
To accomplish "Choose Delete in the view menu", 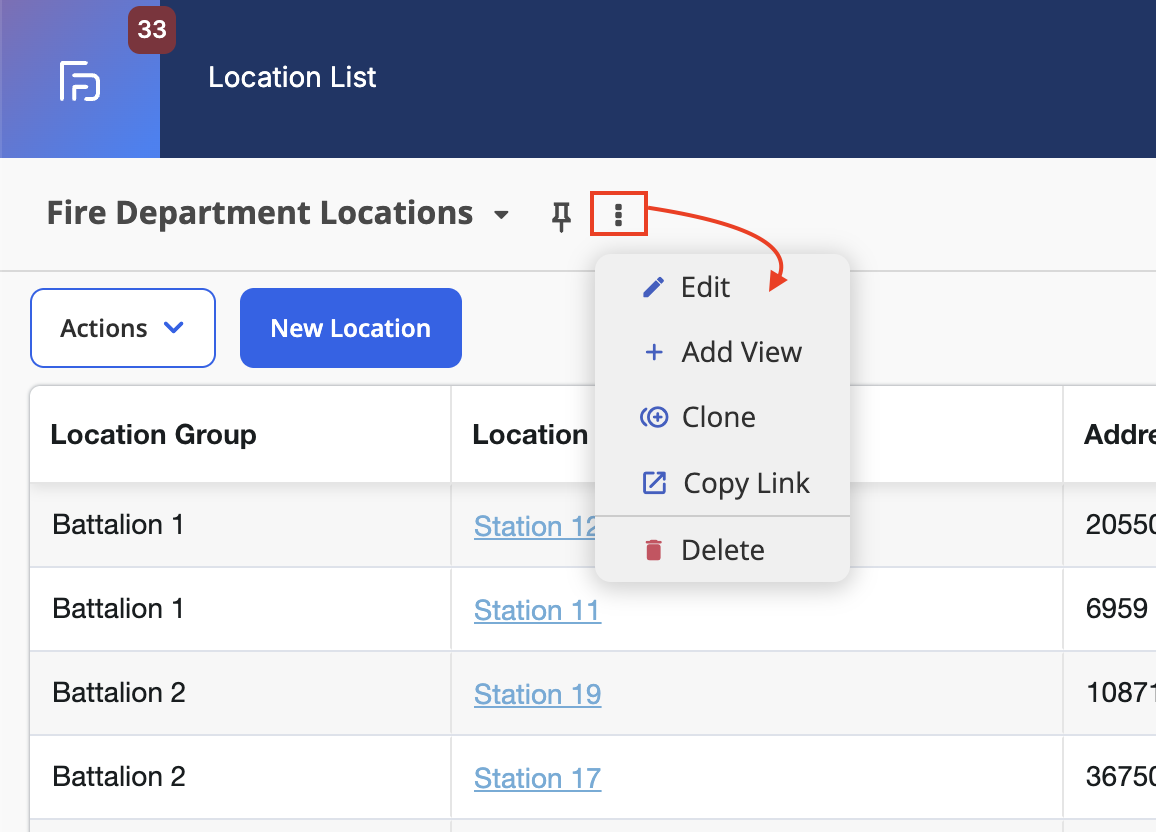I will [x=722, y=550].
